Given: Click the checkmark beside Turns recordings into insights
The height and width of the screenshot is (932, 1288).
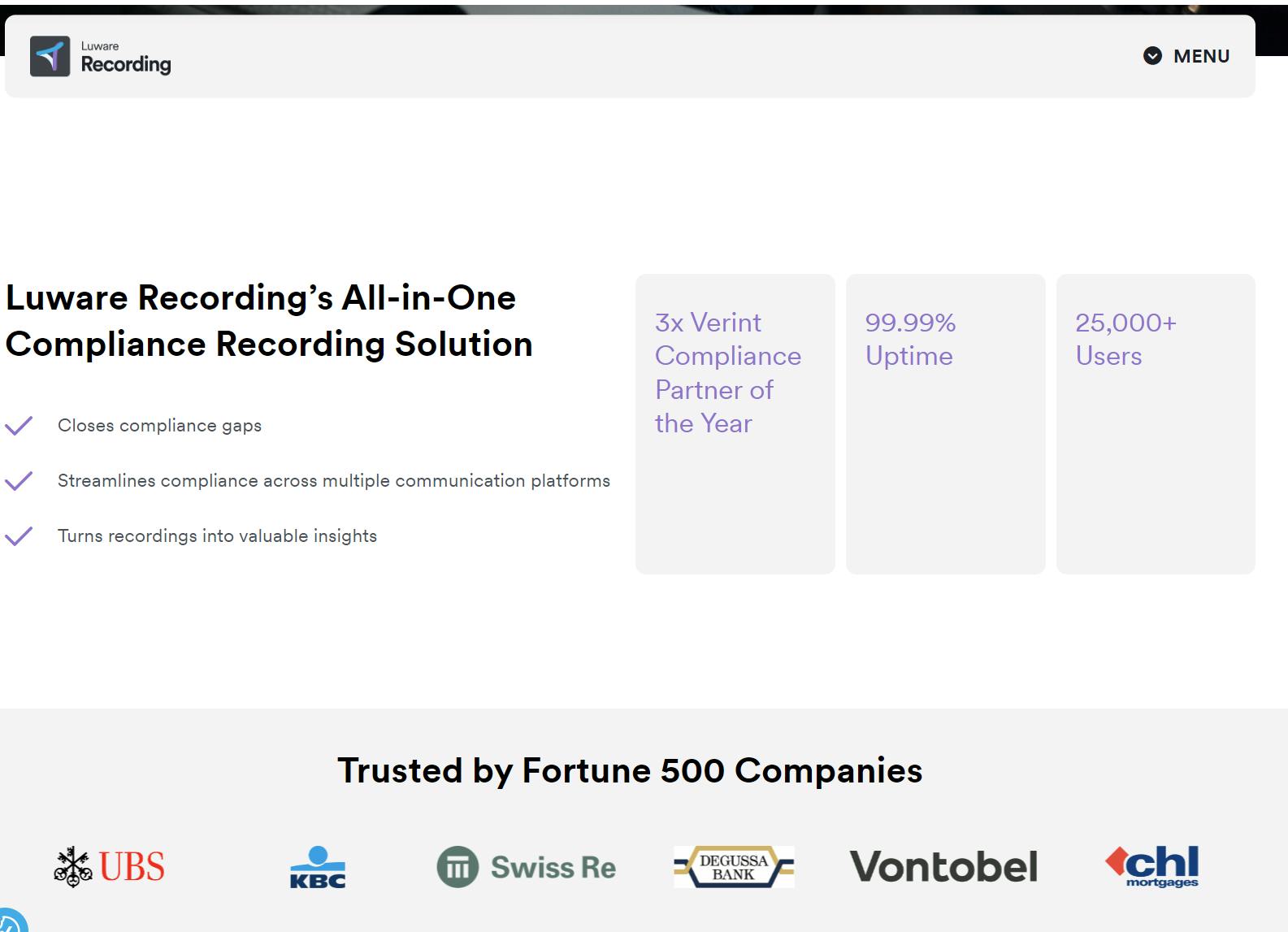Looking at the screenshot, I should tap(19, 536).
